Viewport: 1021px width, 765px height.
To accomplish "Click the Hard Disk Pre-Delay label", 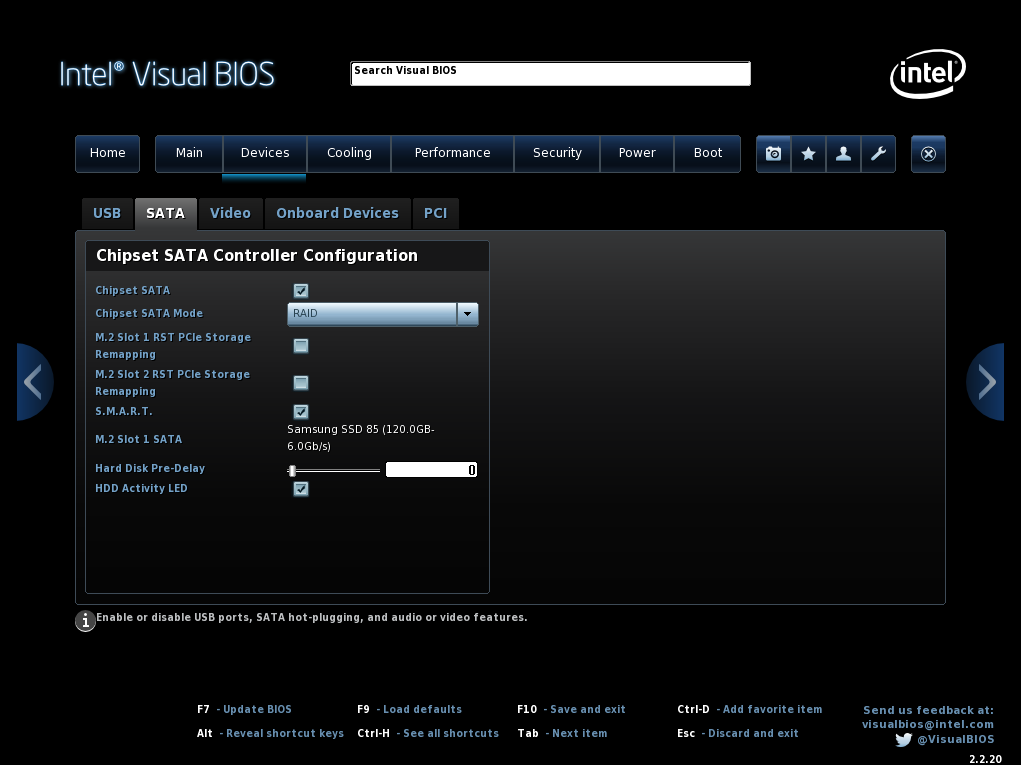I will pos(150,468).
